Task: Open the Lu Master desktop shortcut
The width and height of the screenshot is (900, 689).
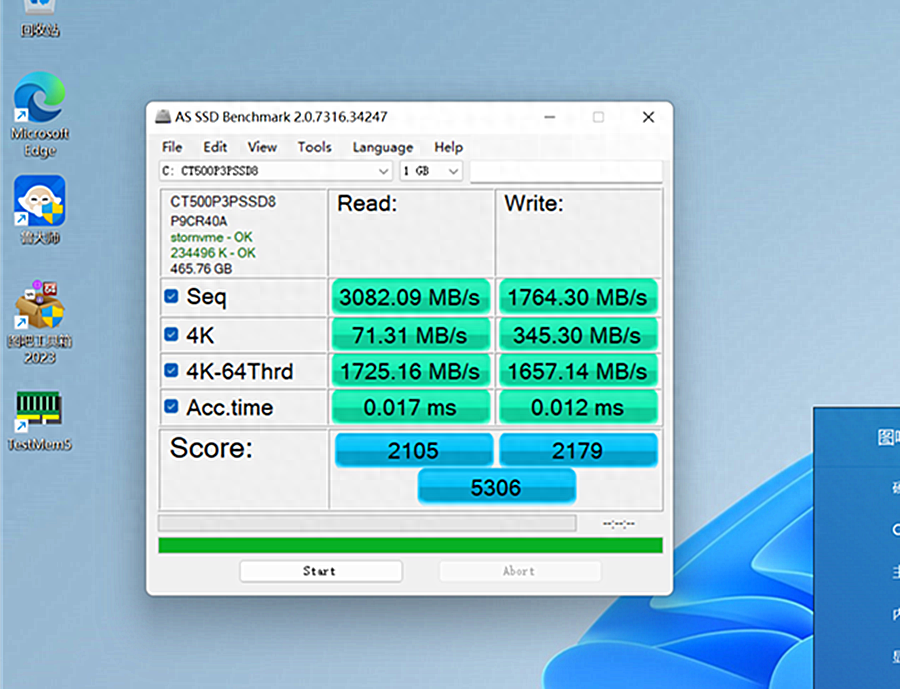Action: tap(40, 210)
